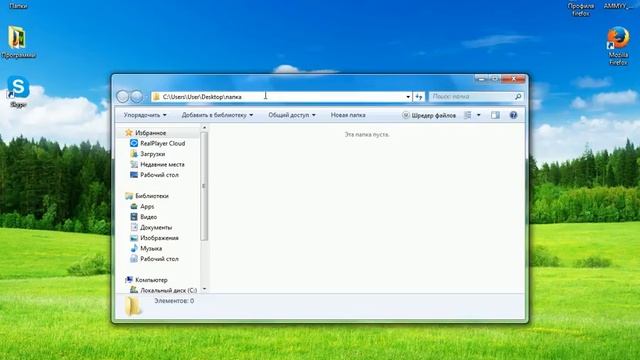Click the folder icon in details pane

tap(133, 306)
